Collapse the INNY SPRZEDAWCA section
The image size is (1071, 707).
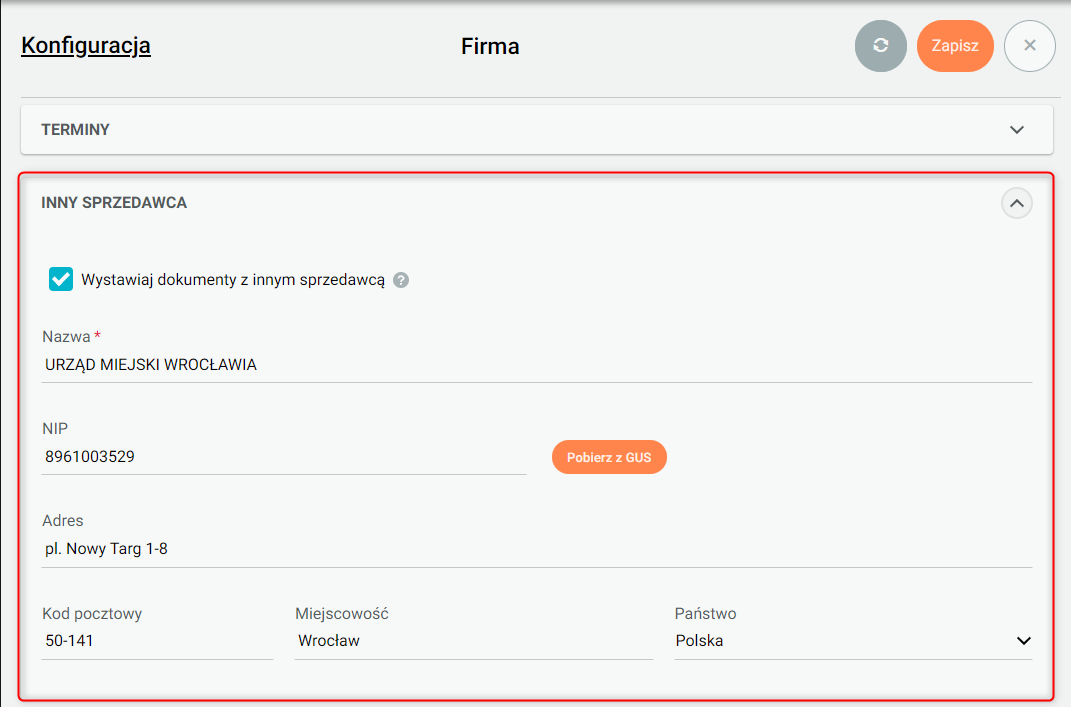point(1017,203)
